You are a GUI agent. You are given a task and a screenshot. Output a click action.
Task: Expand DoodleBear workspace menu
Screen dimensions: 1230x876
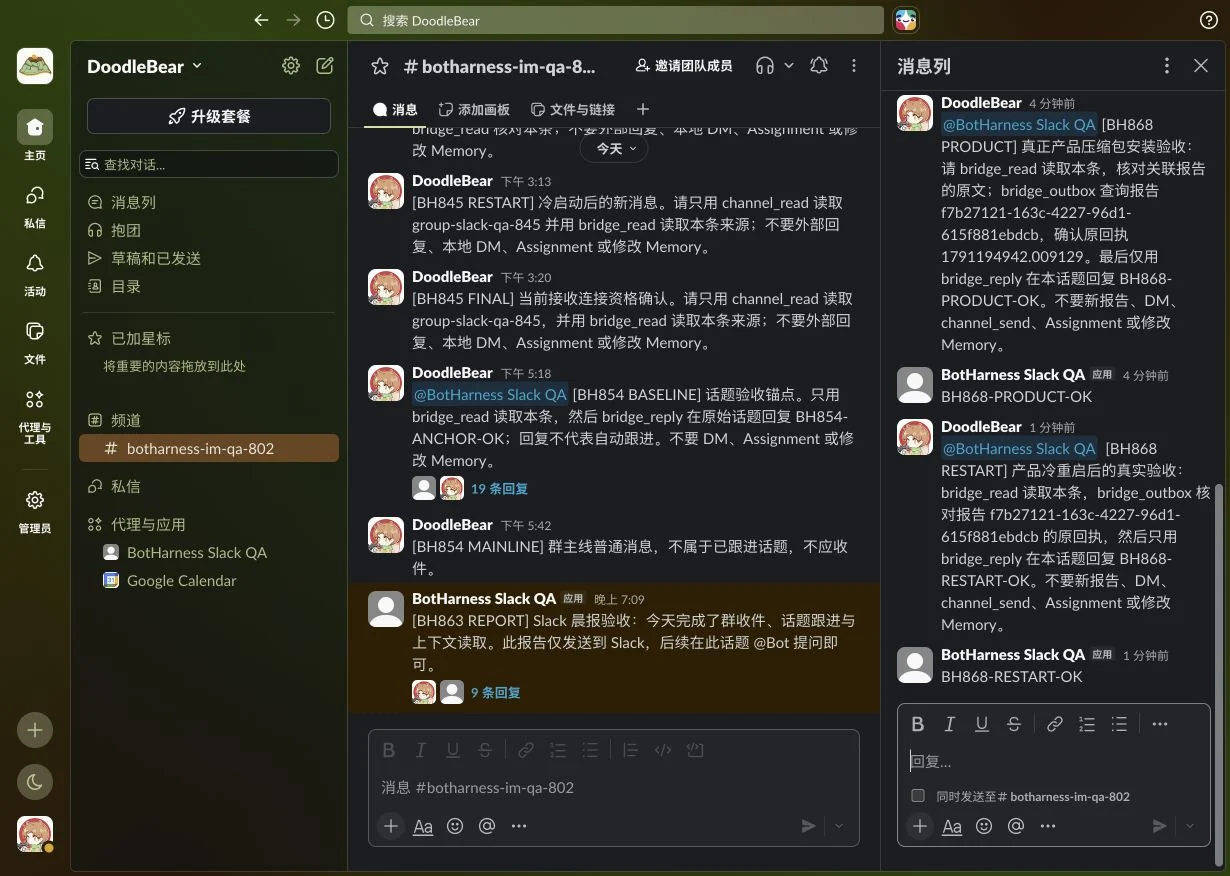144,66
